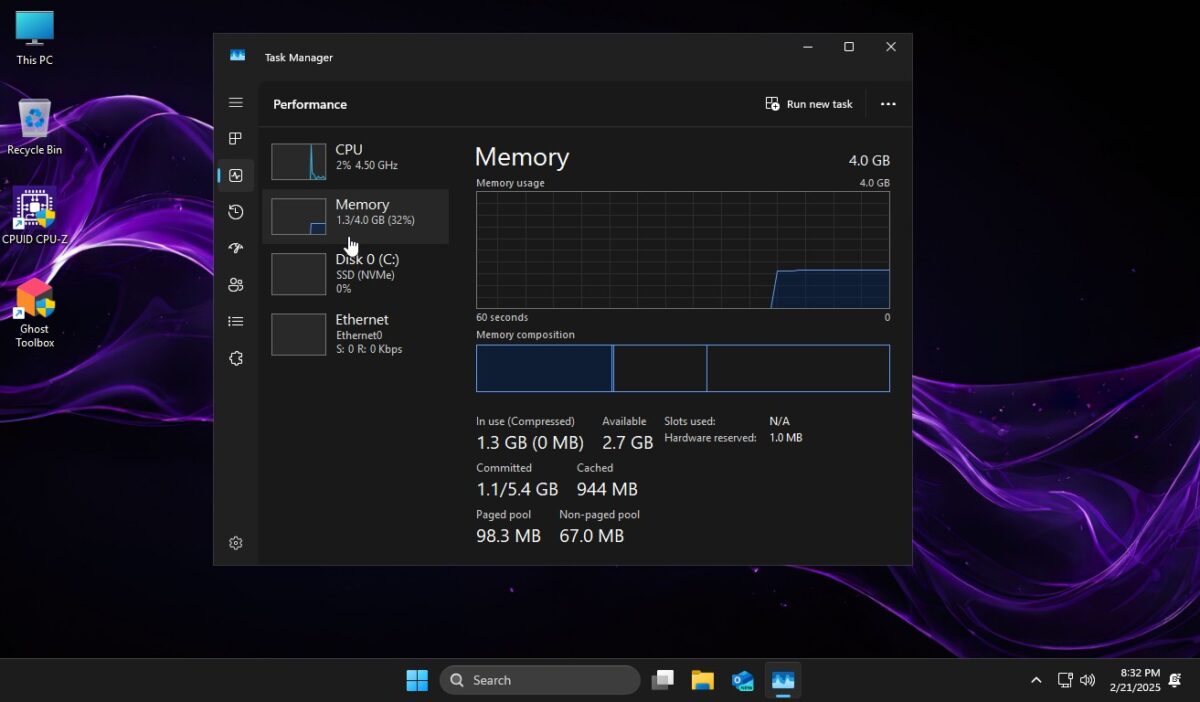Open the Users page icon
The height and width of the screenshot is (702, 1200).
(236, 285)
